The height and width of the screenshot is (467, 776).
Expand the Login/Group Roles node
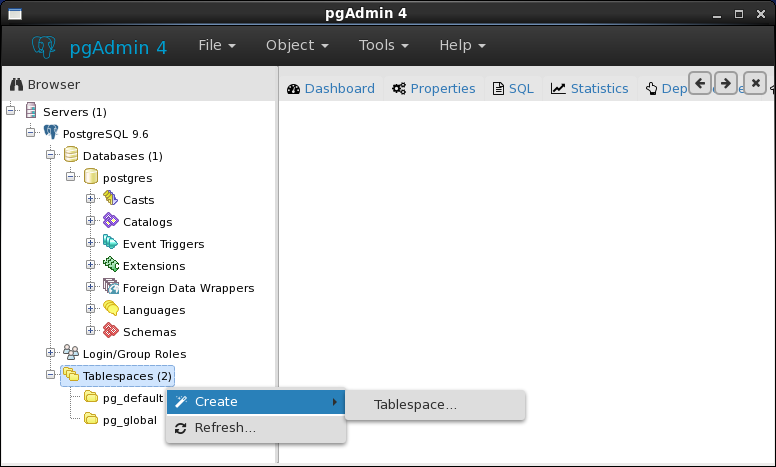50,352
